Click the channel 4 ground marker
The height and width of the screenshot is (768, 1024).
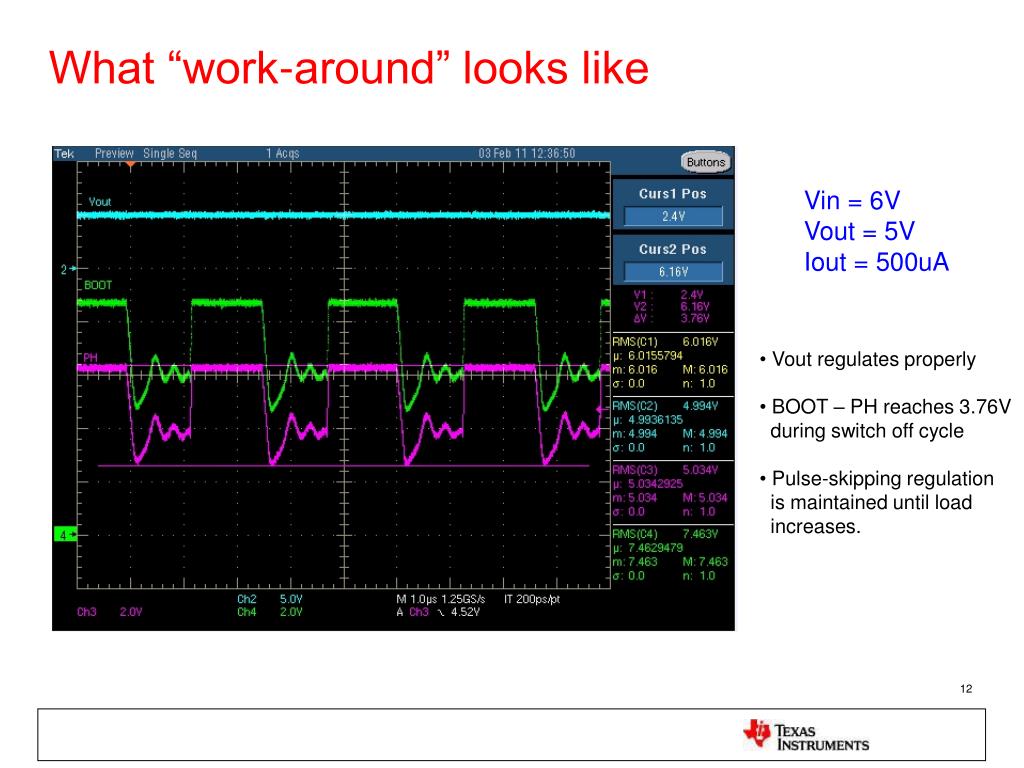(65, 535)
